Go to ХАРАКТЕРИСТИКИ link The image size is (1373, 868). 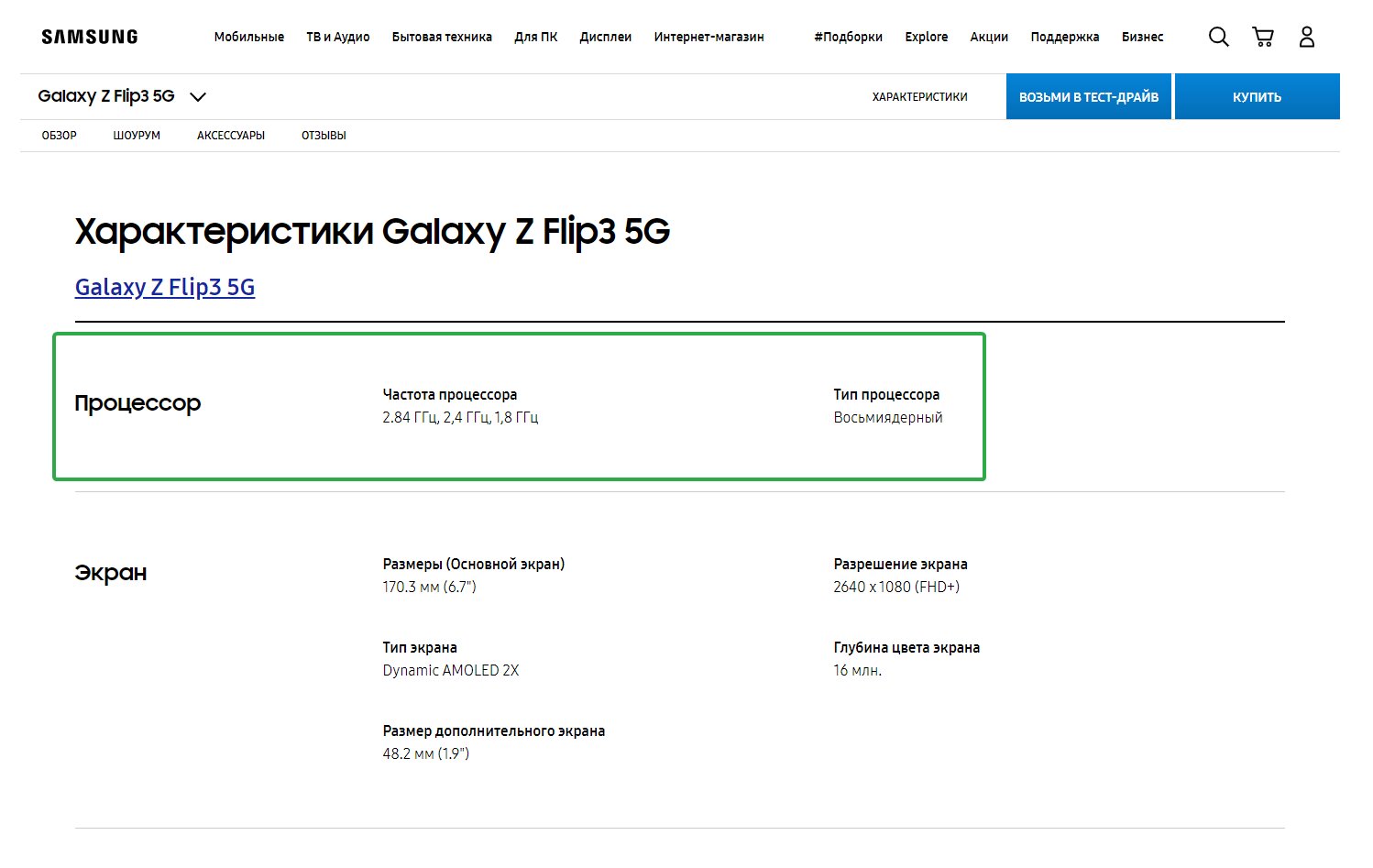920,97
